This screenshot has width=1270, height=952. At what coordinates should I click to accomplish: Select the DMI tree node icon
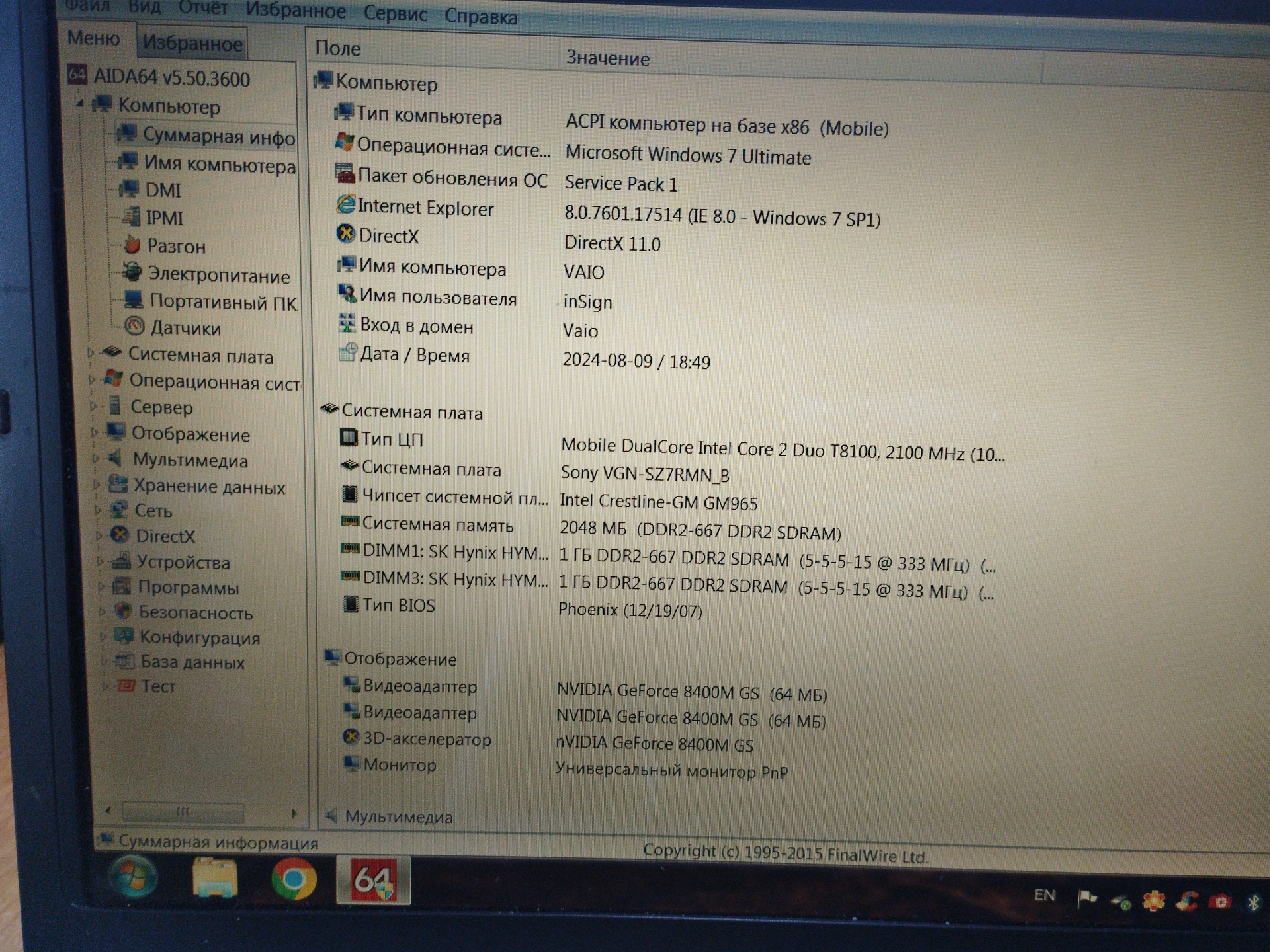point(129,189)
